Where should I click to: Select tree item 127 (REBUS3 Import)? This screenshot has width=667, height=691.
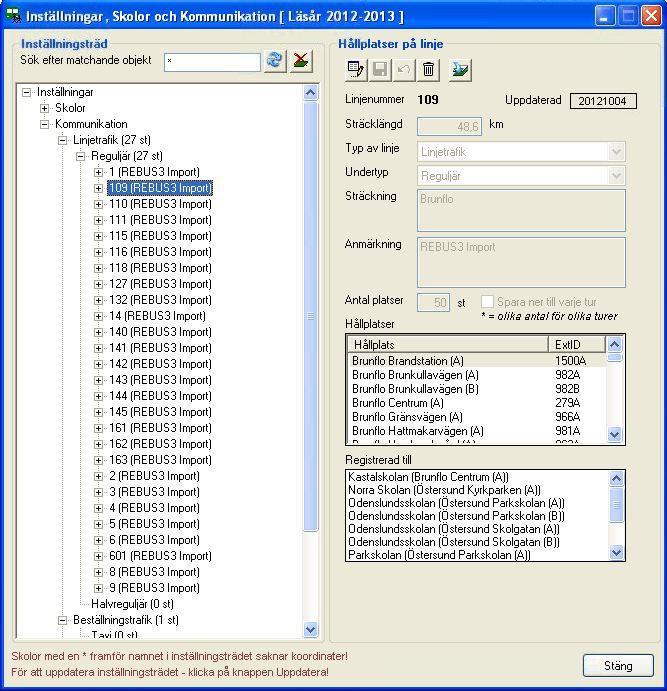pyautogui.click(x=160, y=284)
